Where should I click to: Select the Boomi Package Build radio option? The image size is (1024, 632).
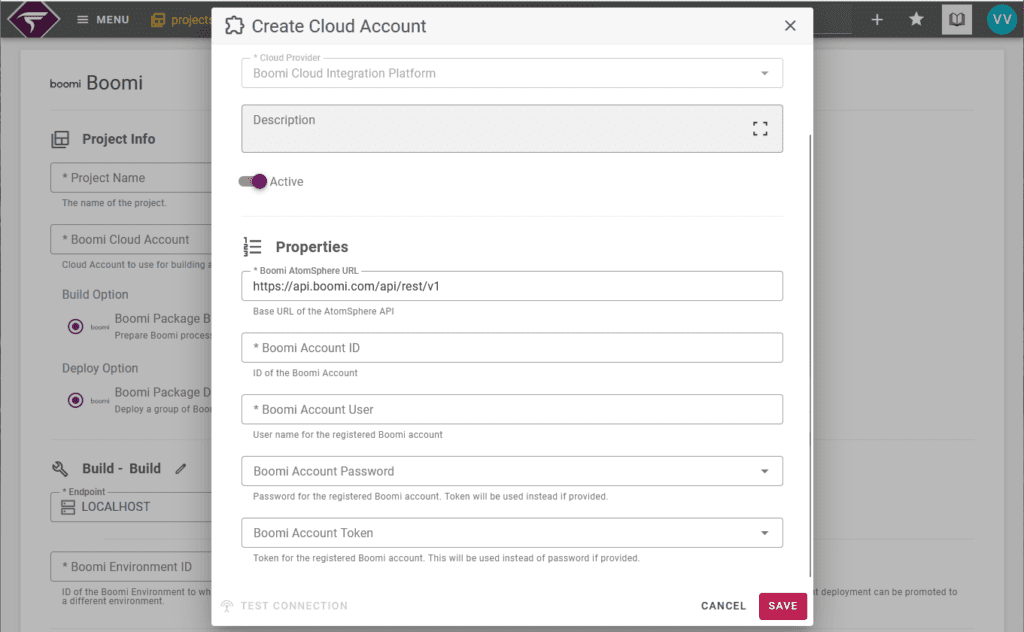pyautogui.click(x=75, y=326)
